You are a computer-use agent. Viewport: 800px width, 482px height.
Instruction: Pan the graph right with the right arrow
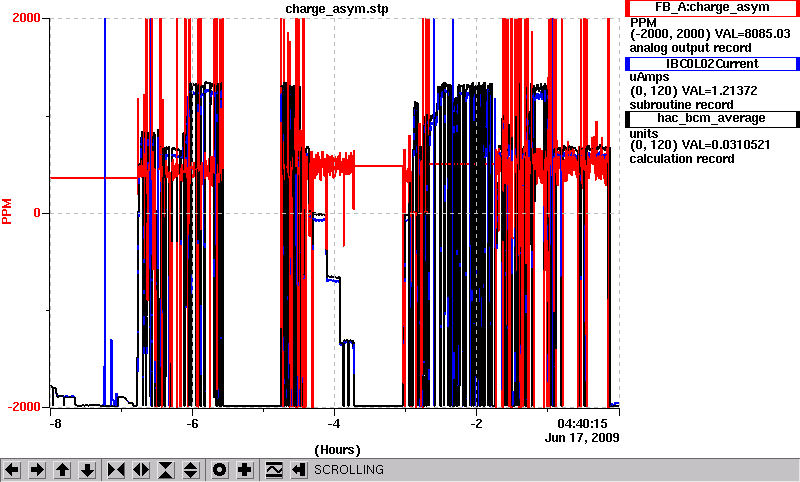(x=37, y=470)
